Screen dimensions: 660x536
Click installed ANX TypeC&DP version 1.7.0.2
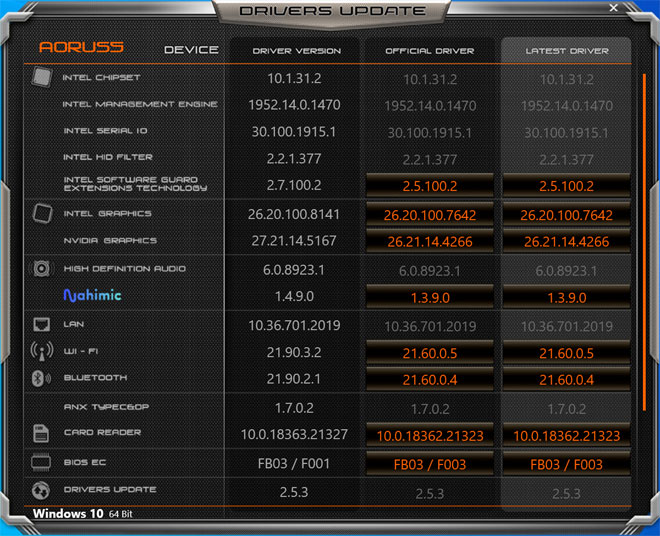(x=294, y=408)
